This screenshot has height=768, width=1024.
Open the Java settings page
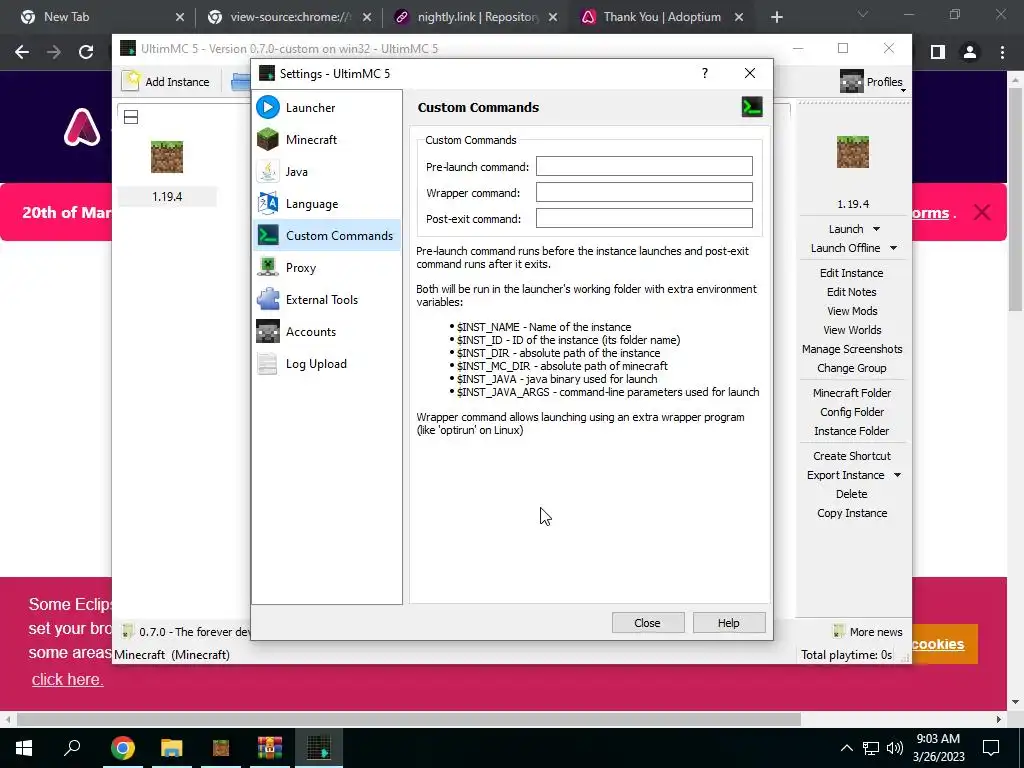click(x=327, y=171)
